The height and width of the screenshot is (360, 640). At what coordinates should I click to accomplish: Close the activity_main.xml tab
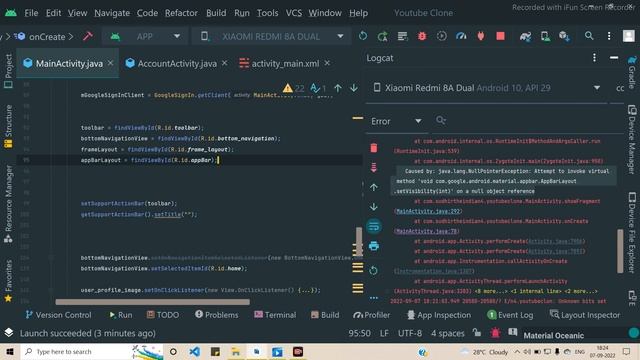tap(327, 63)
